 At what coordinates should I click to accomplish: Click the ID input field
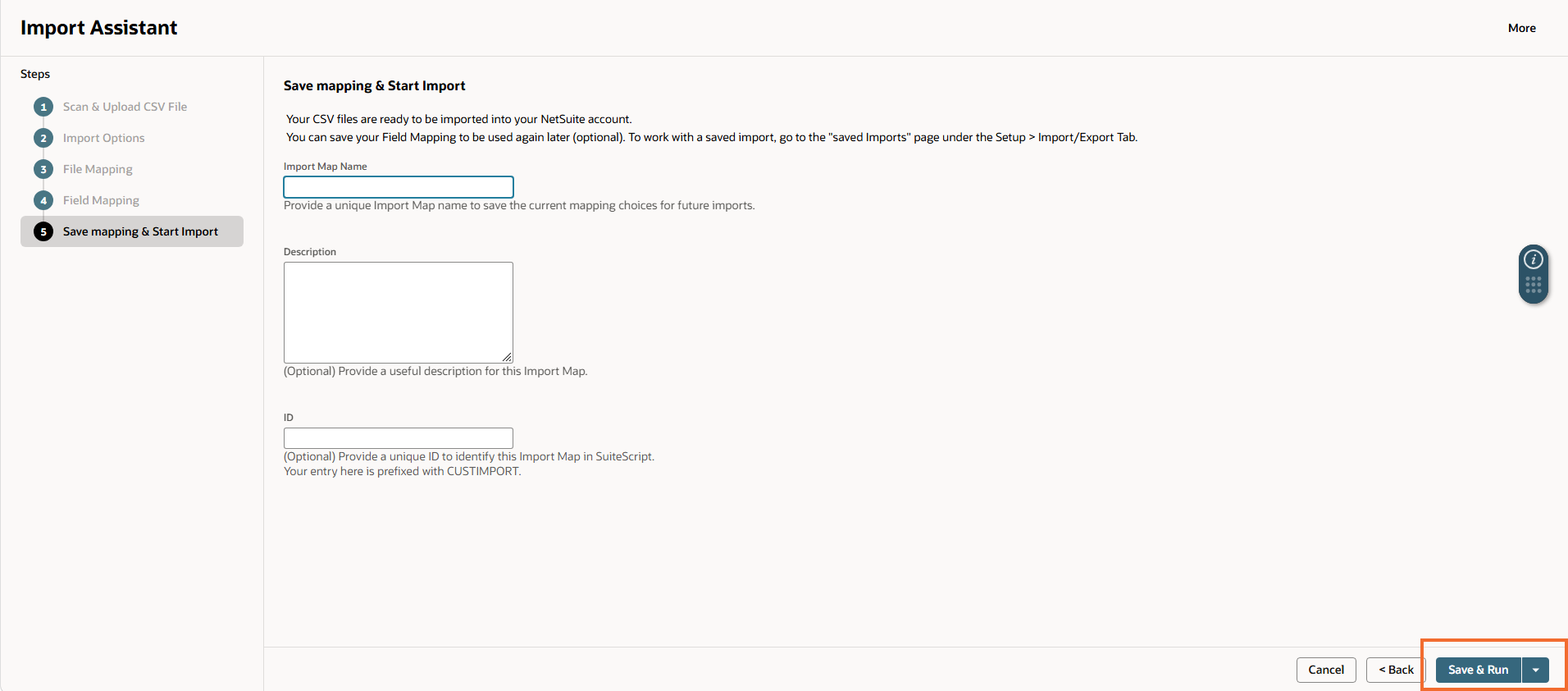point(399,438)
